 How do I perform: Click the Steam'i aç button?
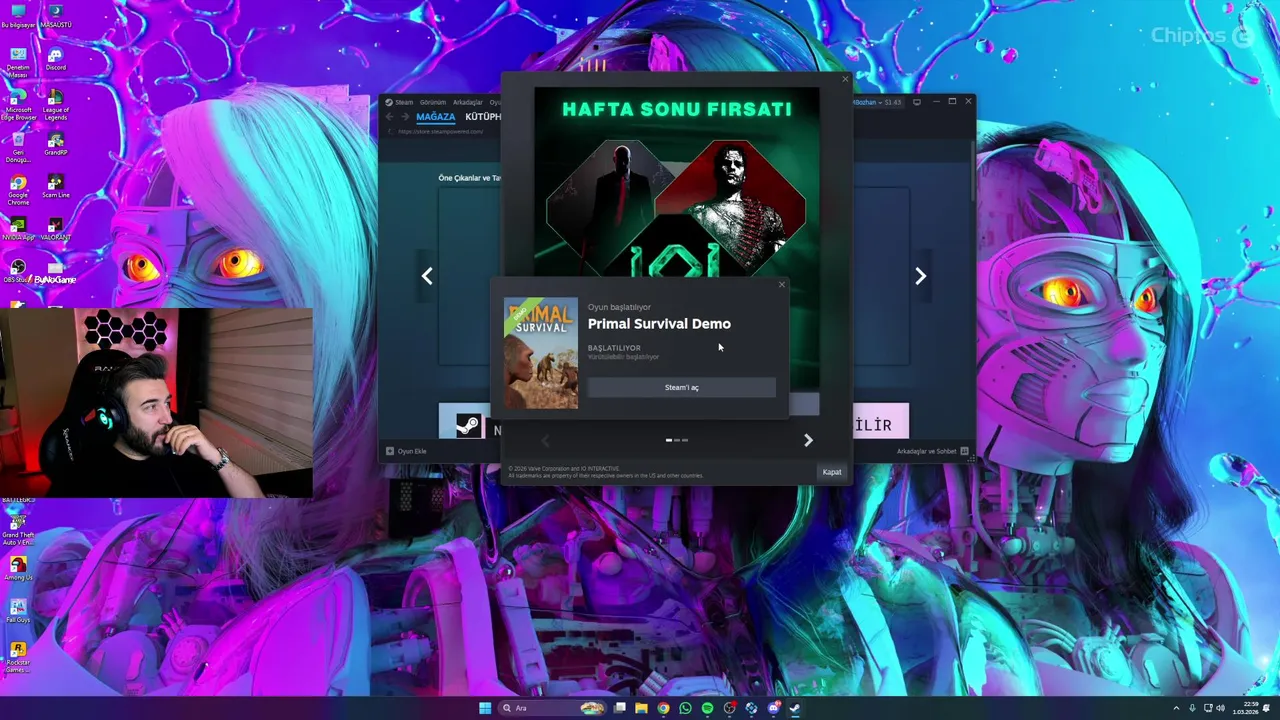[681, 388]
